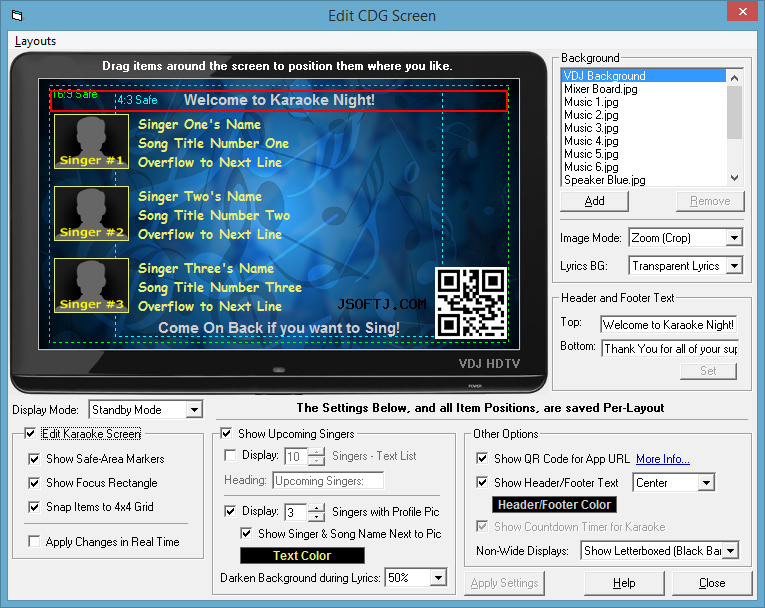
Task: Select Singer #1 profile picture
Action: [91, 142]
